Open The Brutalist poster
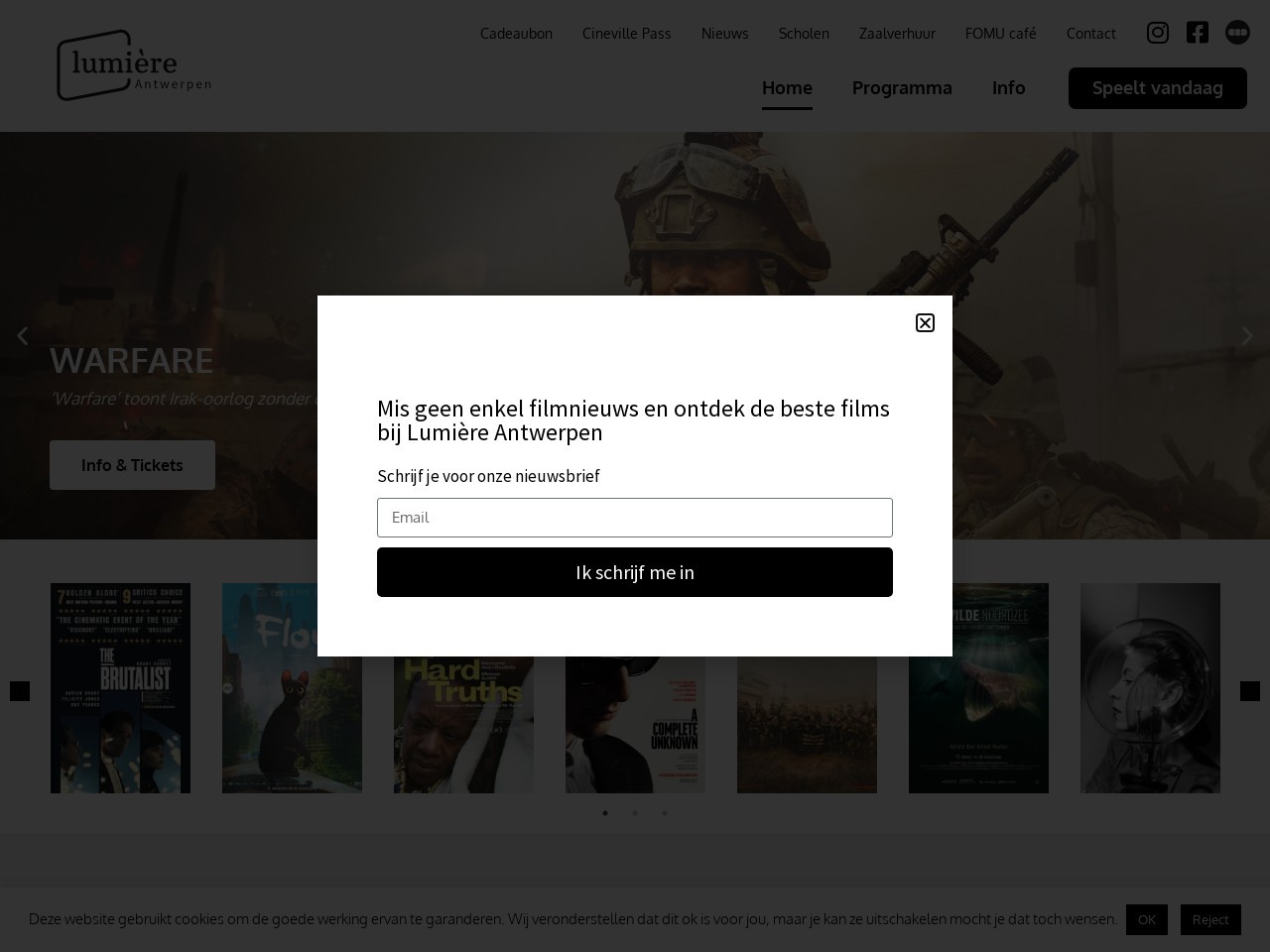Screen dimensions: 1270x952 (x=120, y=688)
